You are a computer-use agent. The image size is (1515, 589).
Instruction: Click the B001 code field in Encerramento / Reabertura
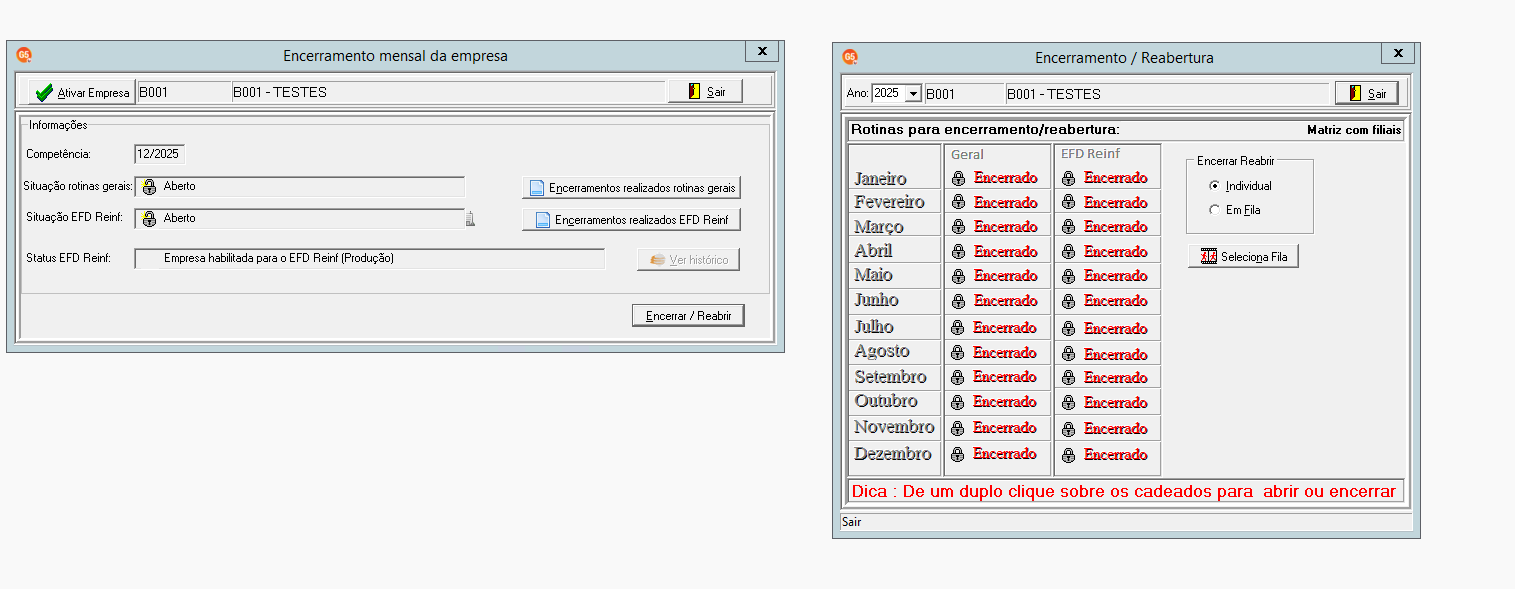[x=964, y=94]
